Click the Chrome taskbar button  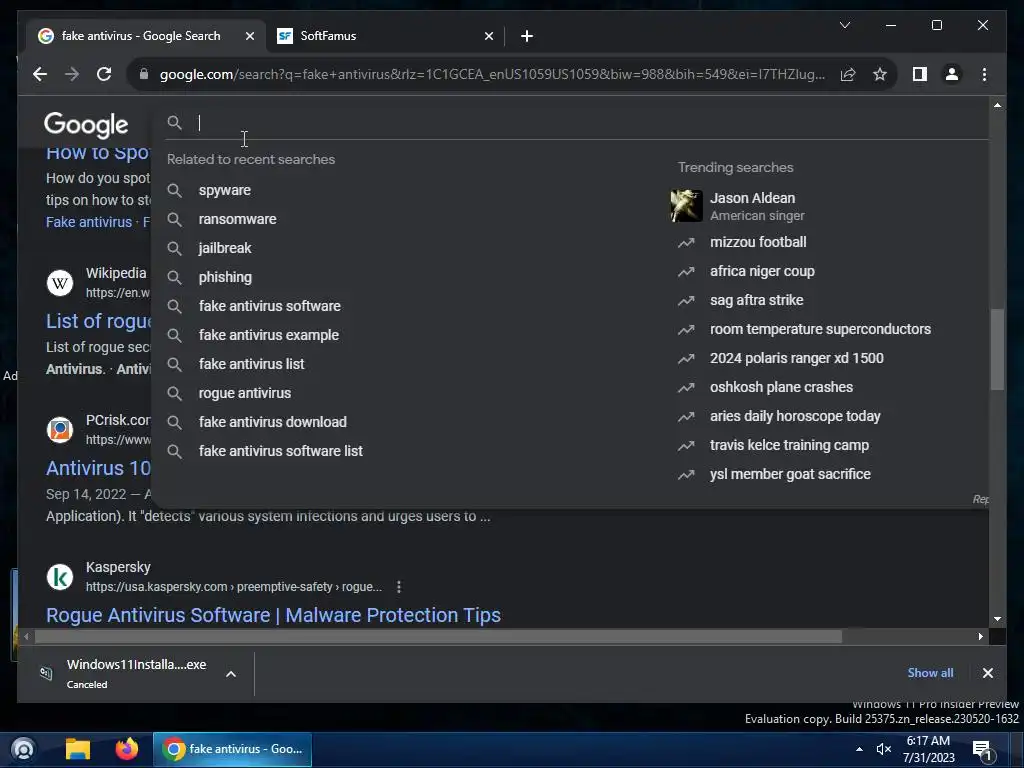[232, 749]
